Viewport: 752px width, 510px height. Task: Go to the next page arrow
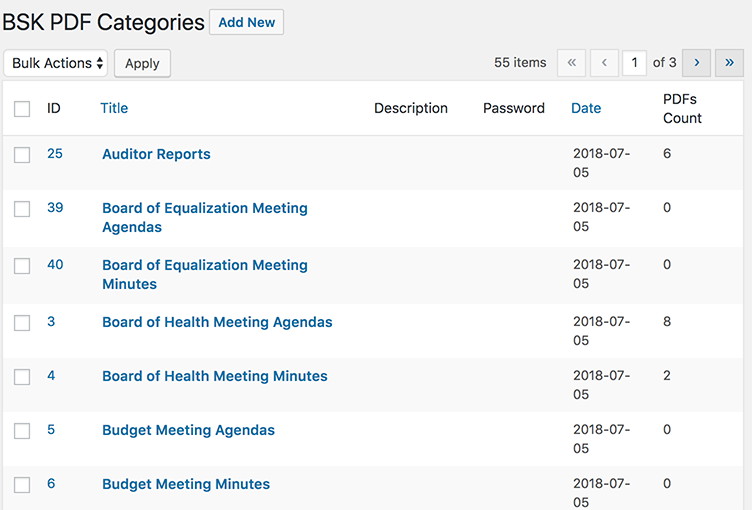[x=696, y=63]
